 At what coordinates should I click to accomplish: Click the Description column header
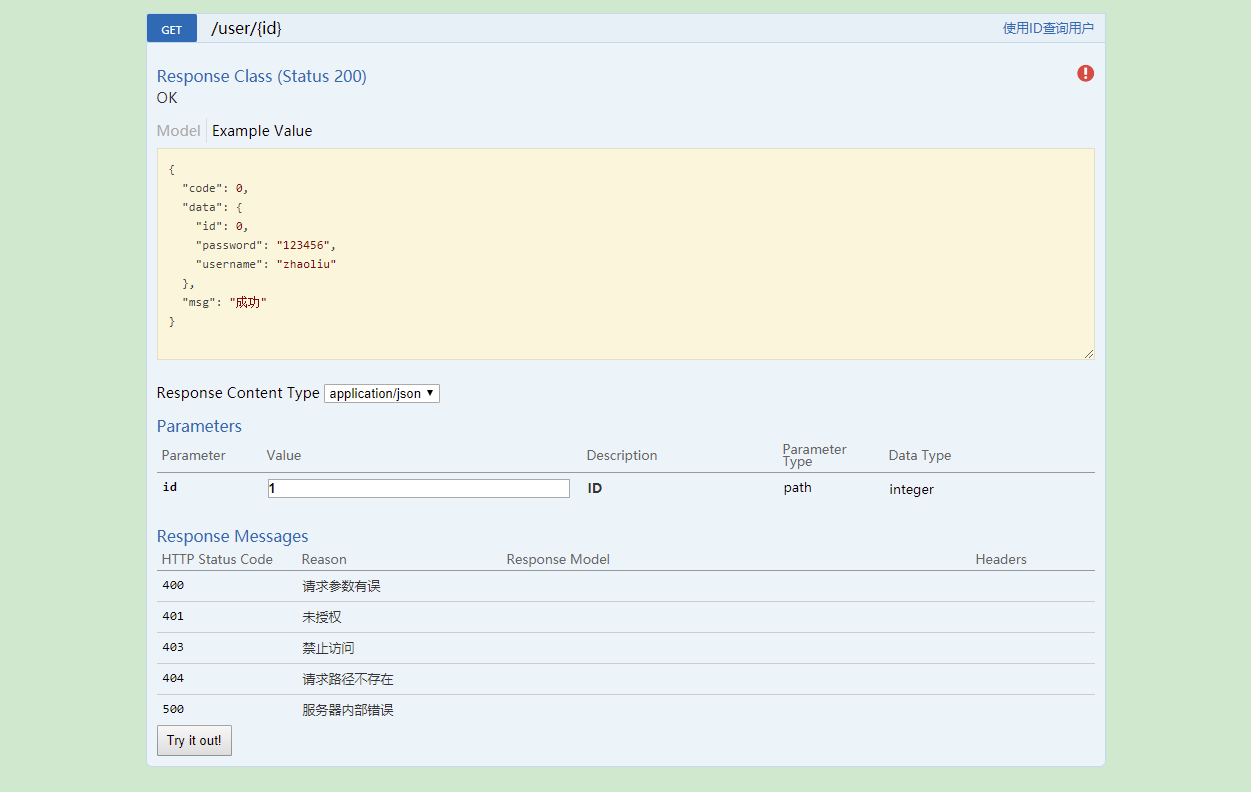(x=622, y=455)
